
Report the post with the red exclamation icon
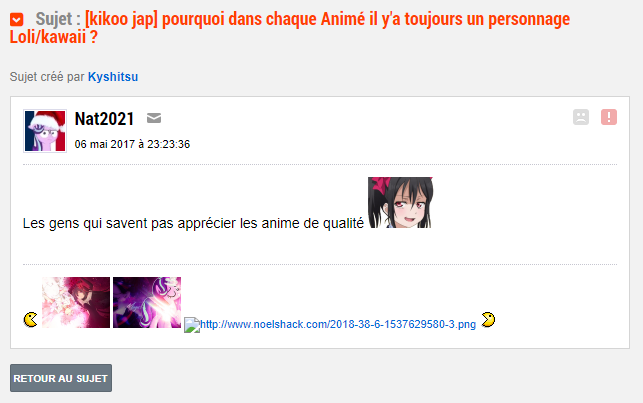tap(609, 117)
